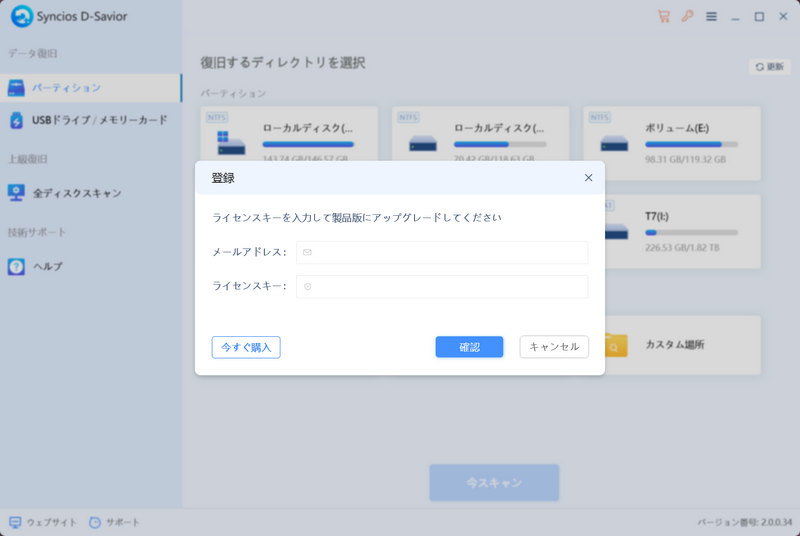This screenshot has width=800, height=536.
Task: Click the キャンセル button
Action: (554, 347)
